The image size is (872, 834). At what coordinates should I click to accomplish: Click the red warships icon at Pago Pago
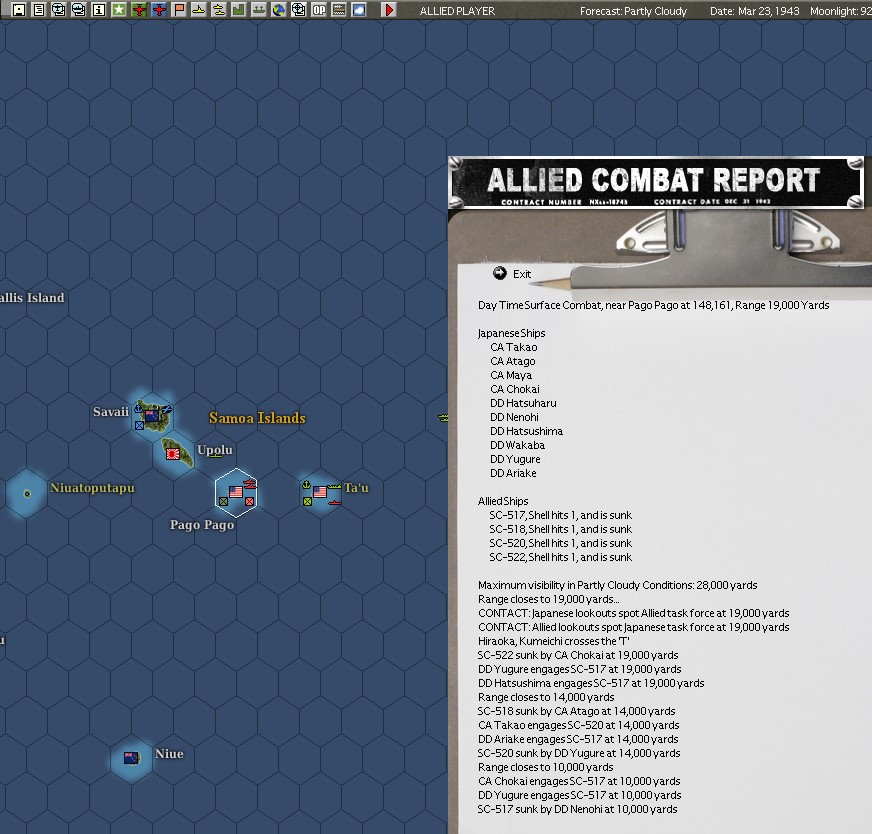coord(250,484)
